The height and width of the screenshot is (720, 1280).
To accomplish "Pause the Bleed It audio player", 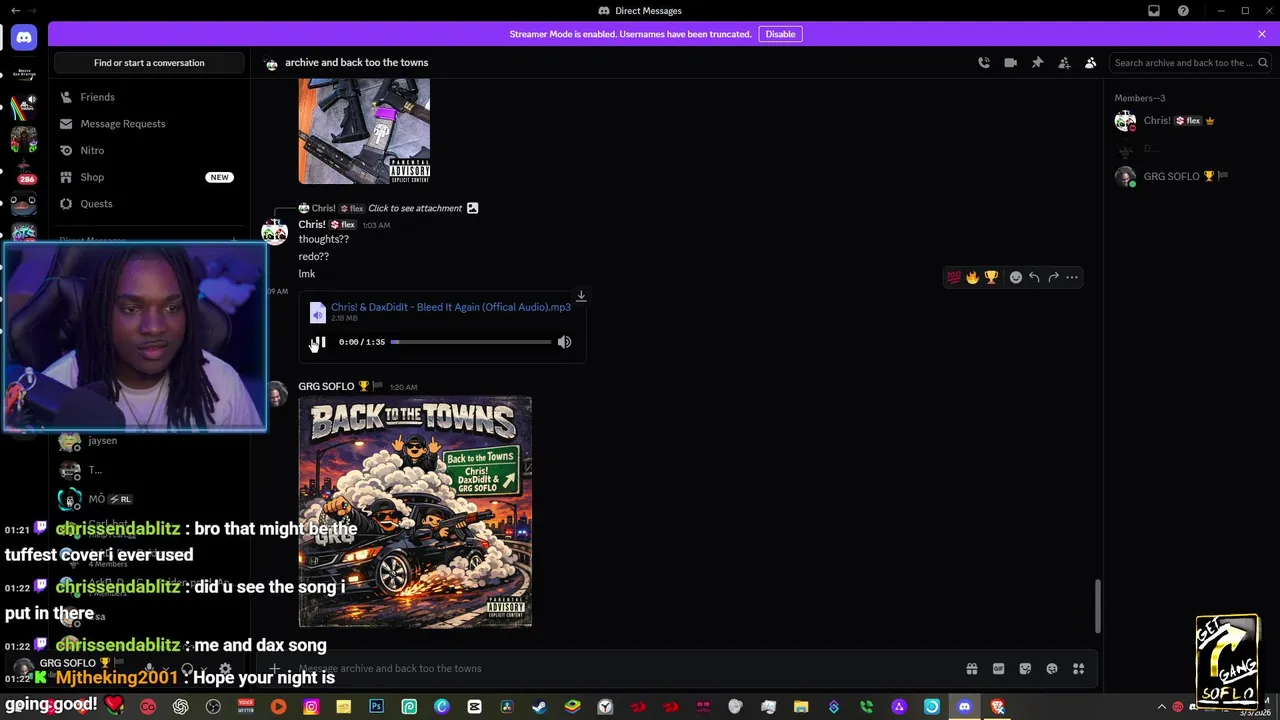I will (319, 342).
